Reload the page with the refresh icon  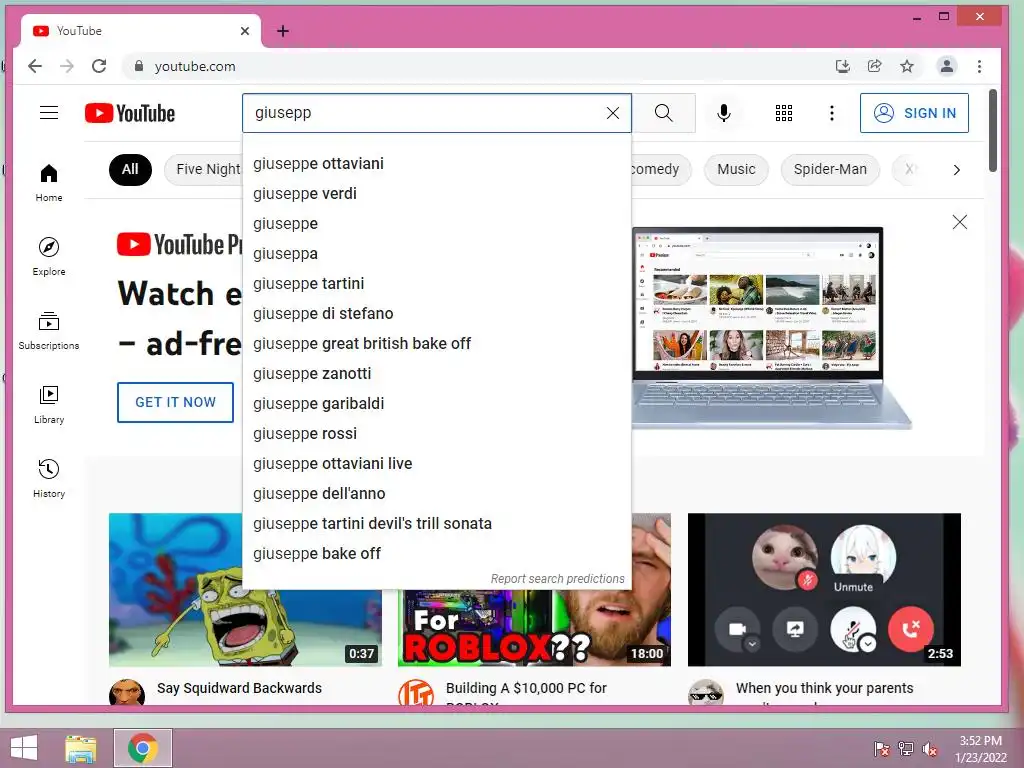pyautogui.click(x=99, y=66)
